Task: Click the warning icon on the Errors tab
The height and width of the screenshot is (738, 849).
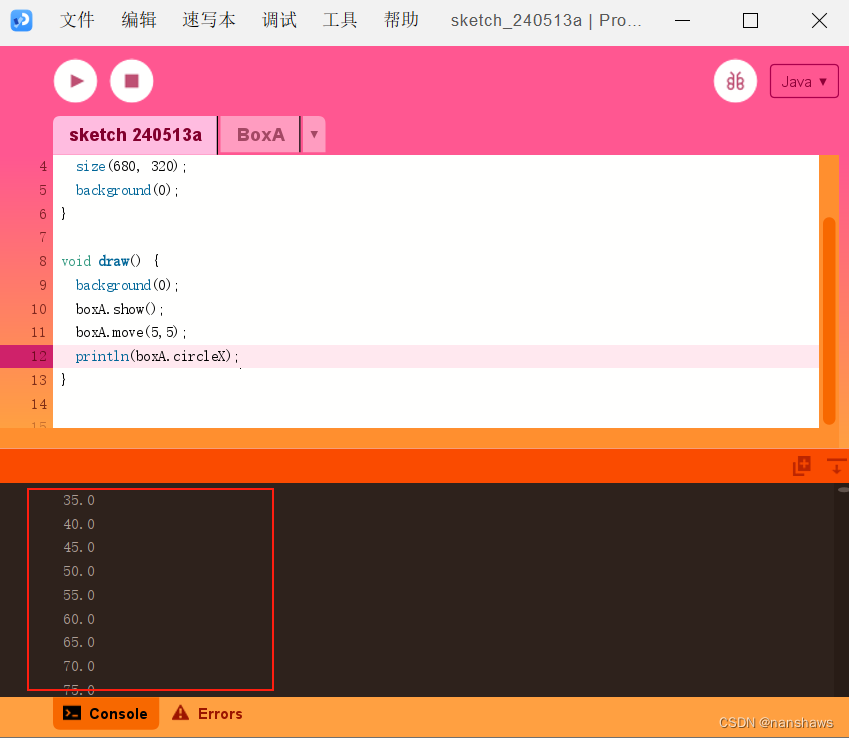Action: pos(181,713)
